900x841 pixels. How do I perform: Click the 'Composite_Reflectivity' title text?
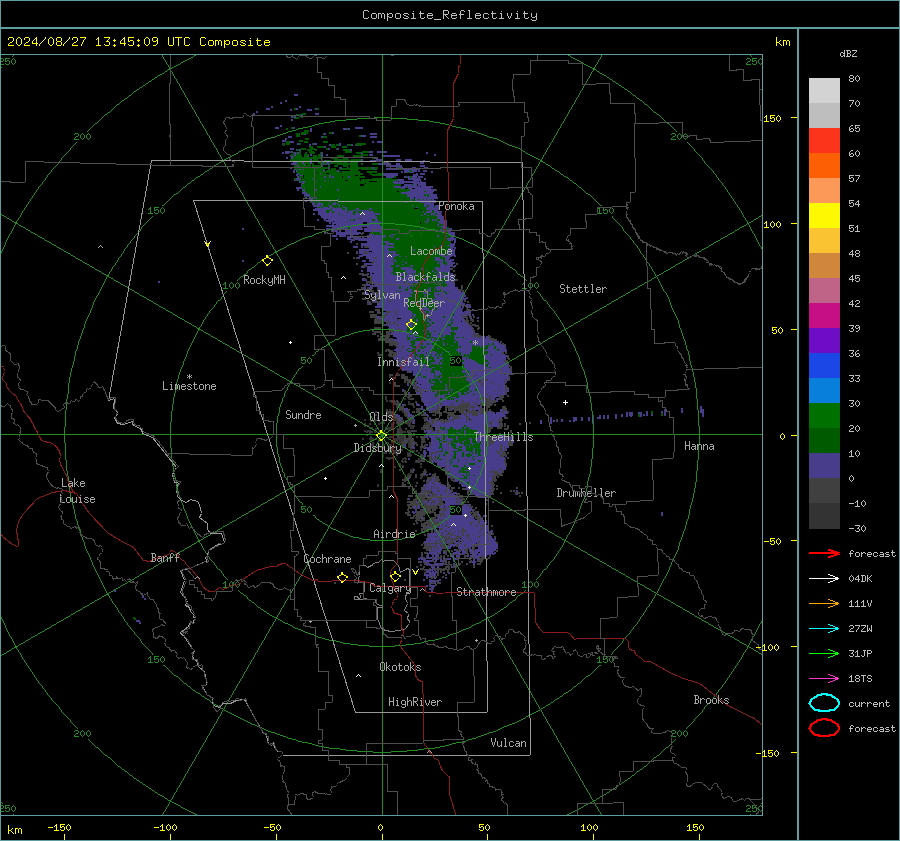point(450,15)
